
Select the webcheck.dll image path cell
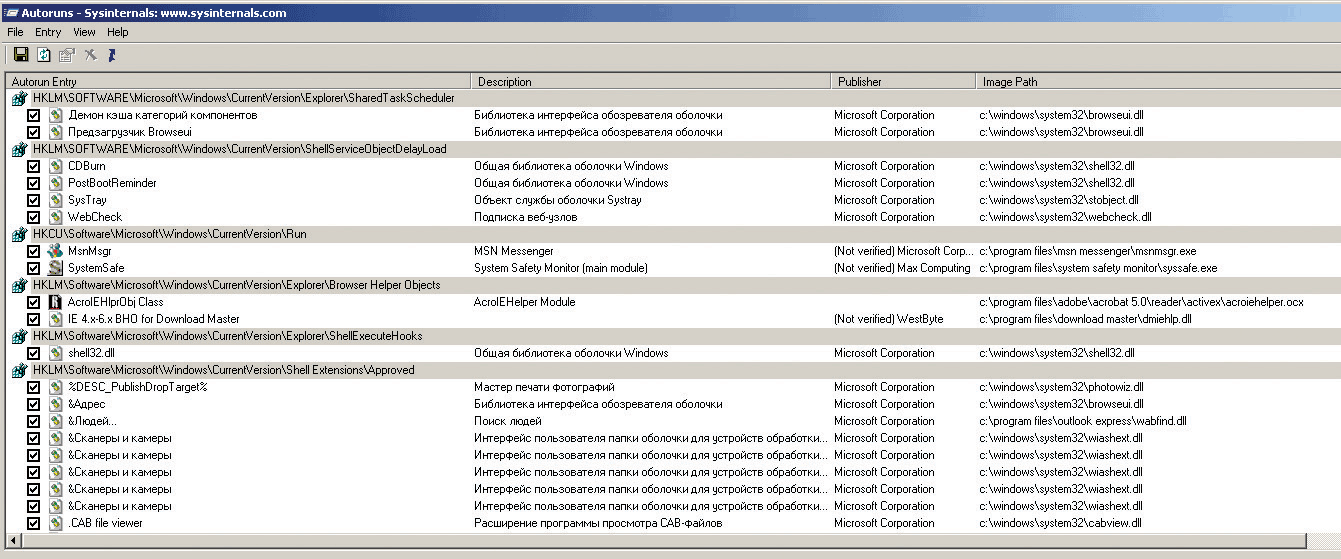pos(1066,217)
